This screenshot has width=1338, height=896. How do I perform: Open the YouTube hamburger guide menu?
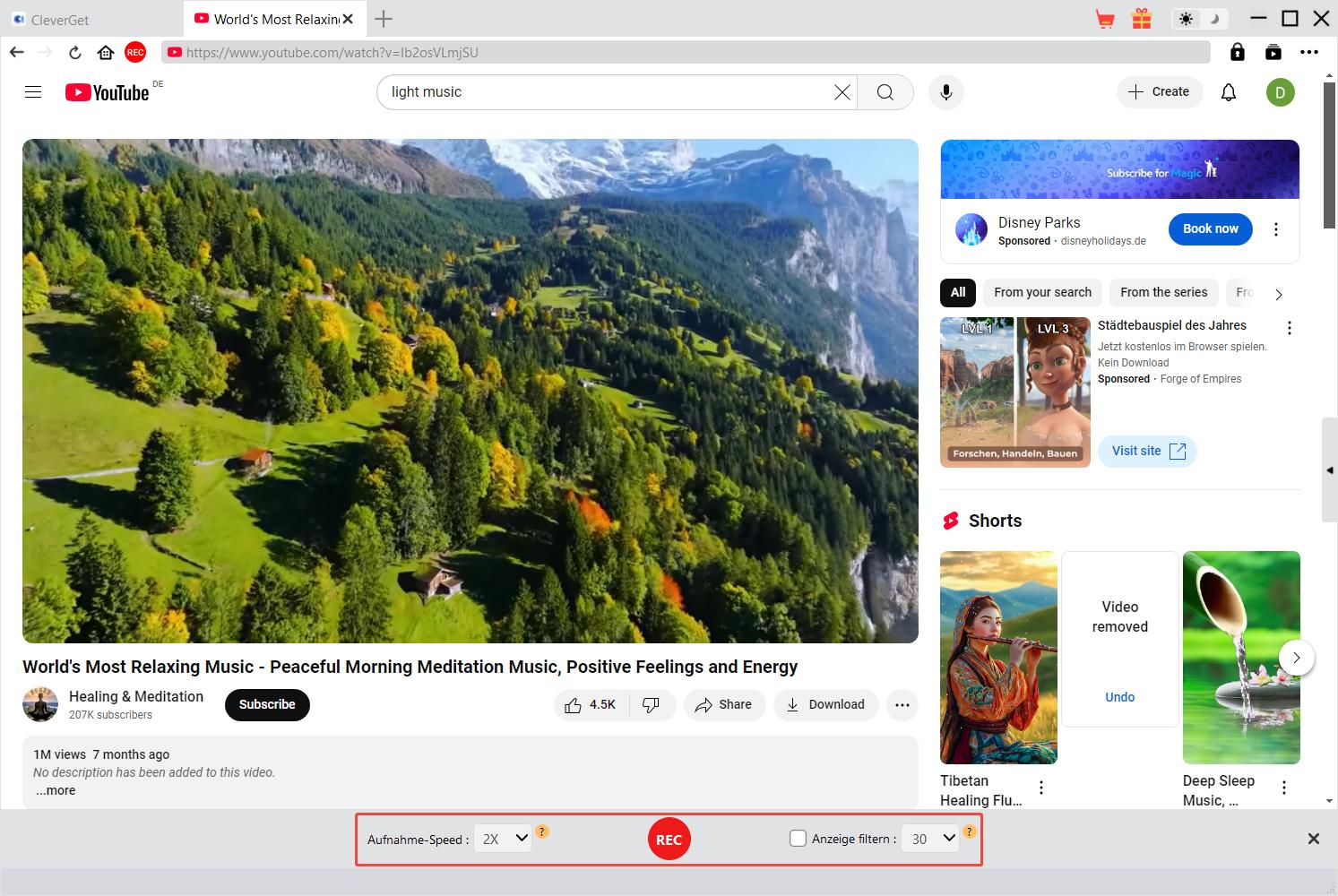coord(33,92)
